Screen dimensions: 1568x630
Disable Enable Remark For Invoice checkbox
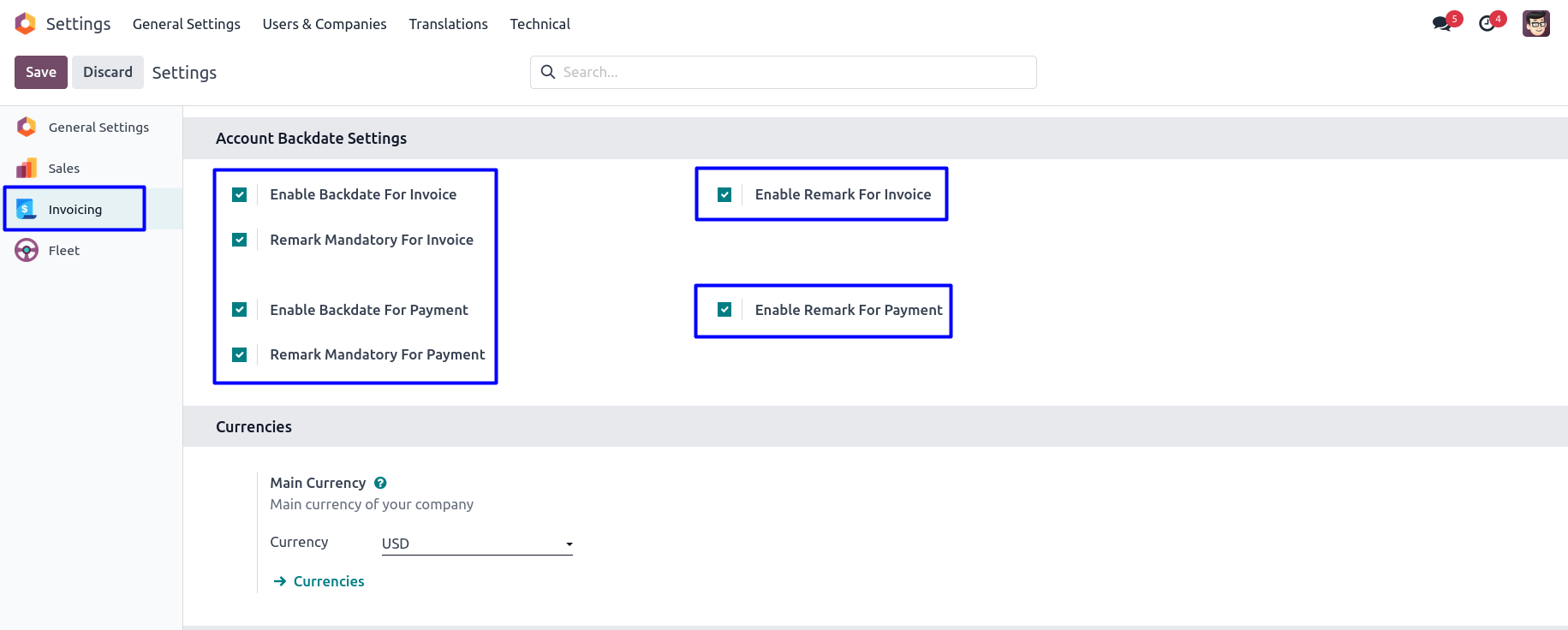click(724, 195)
